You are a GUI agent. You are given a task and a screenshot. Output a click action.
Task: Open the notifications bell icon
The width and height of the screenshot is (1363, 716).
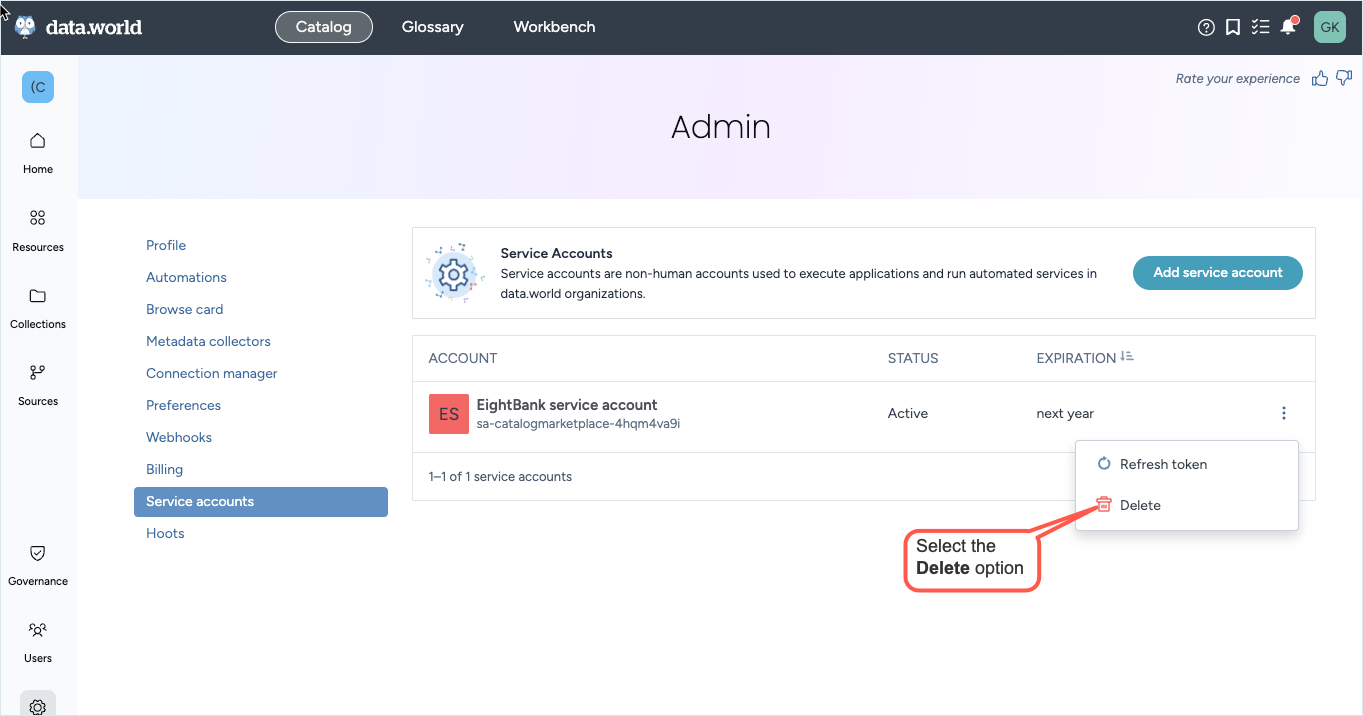point(1288,28)
